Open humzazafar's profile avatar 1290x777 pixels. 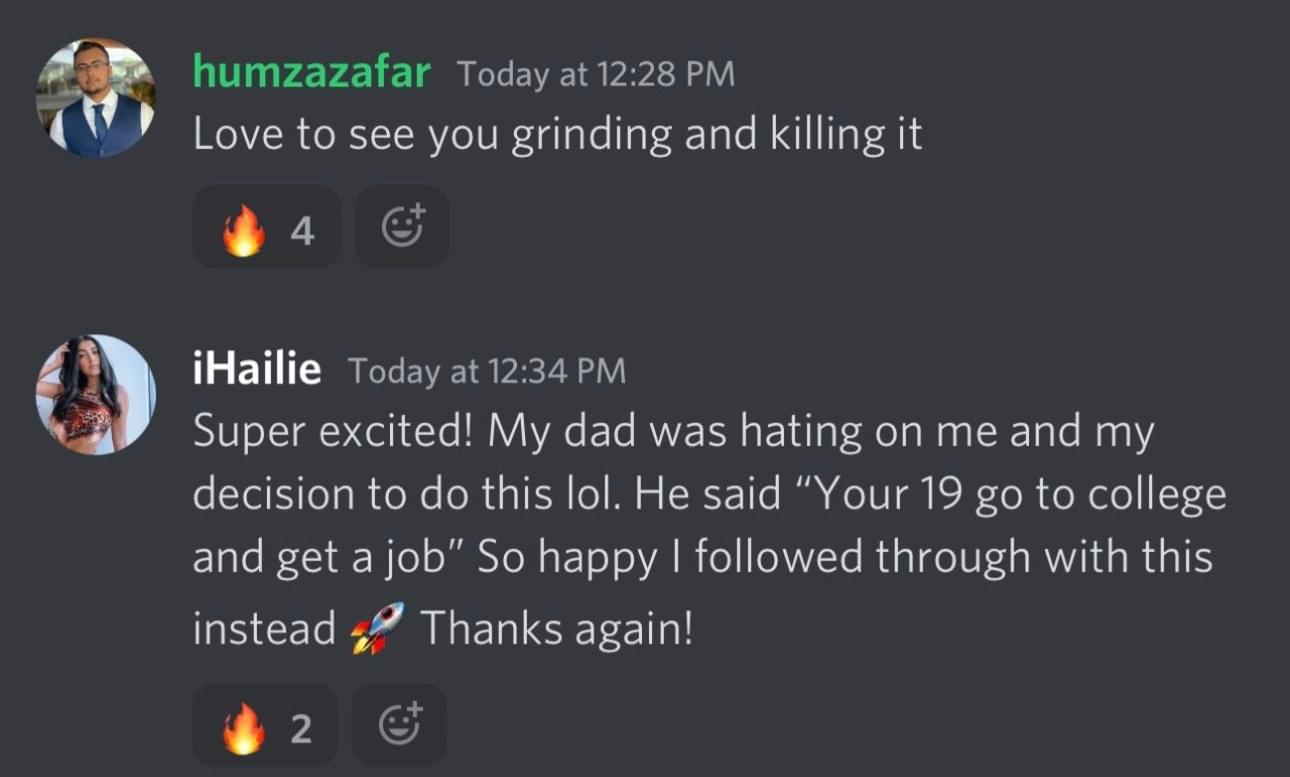tap(96, 98)
